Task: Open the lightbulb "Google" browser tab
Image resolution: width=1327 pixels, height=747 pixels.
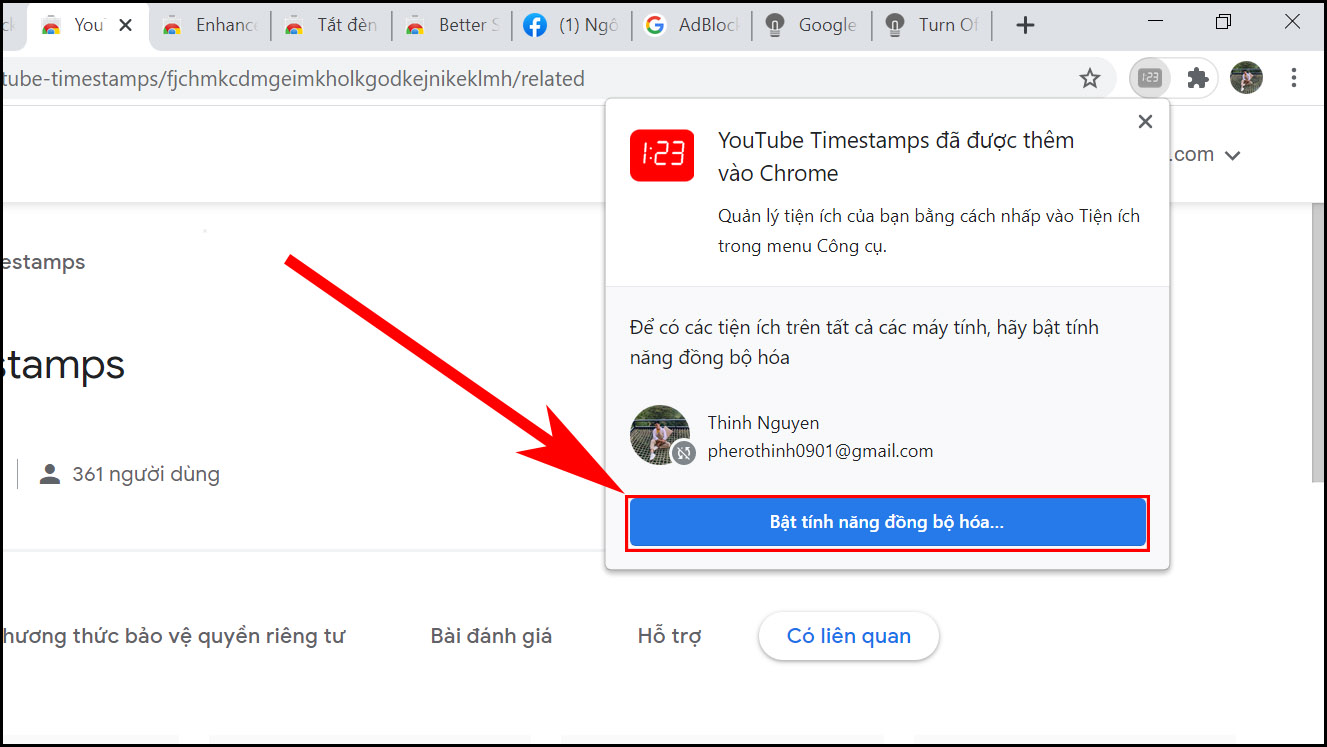Action: point(812,25)
